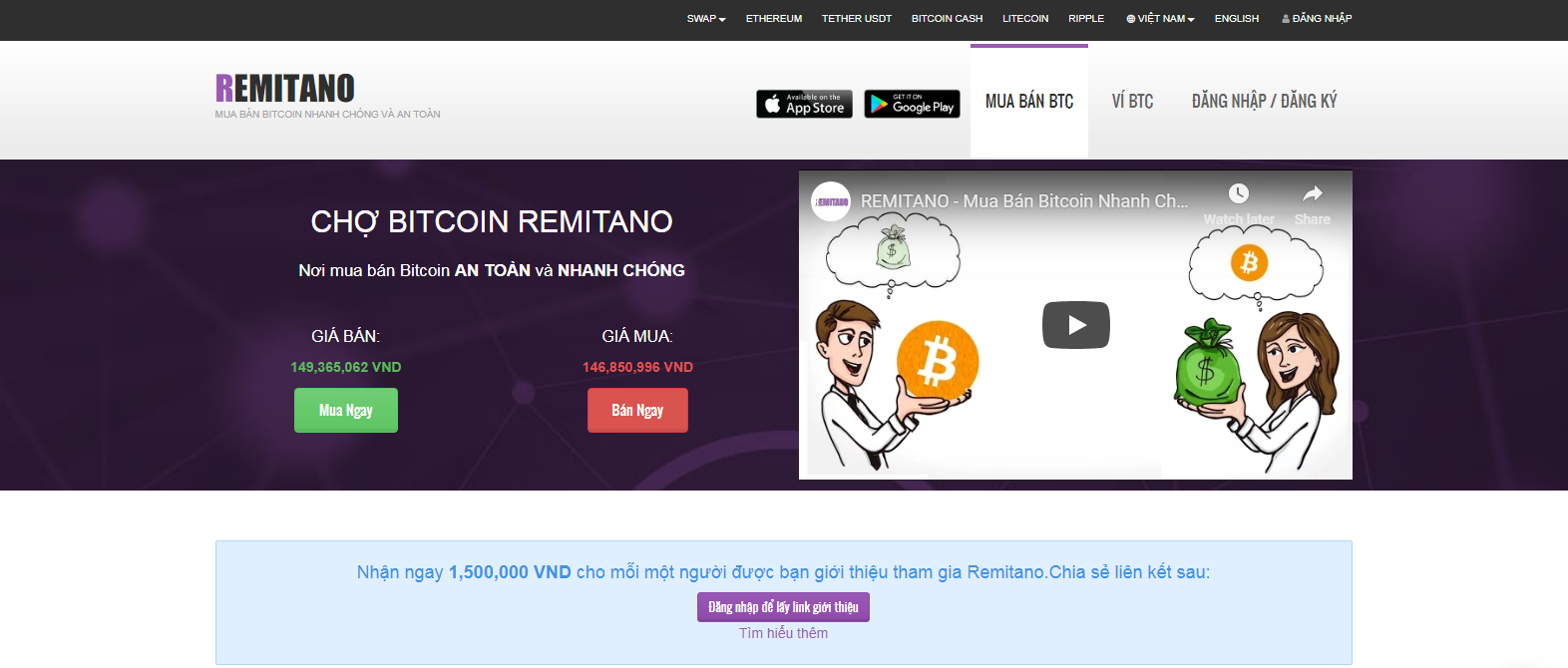Click the Remitano channel avatar in video
This screenshot has height=668, width=1568.
tap(831, 201)
